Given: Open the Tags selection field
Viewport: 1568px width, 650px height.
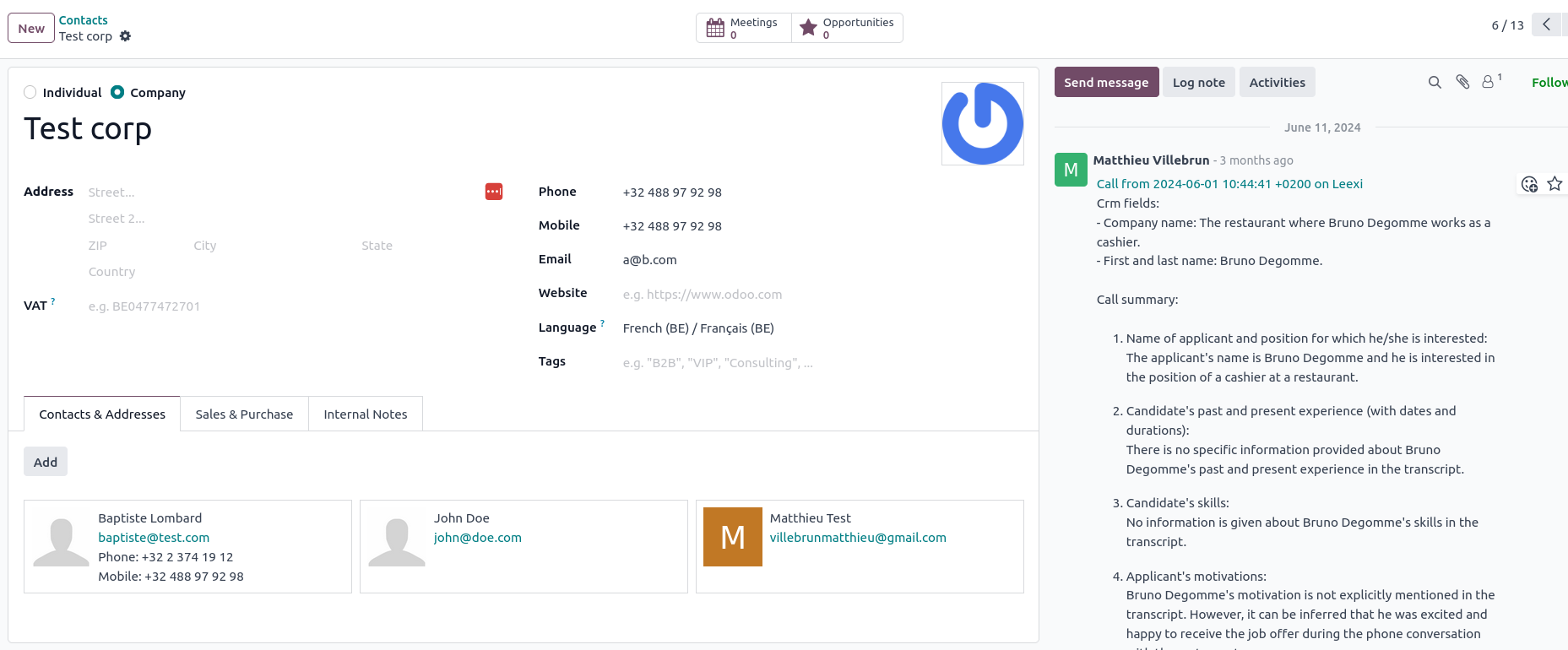Looking at the screenshot, I should click(822, 363).
